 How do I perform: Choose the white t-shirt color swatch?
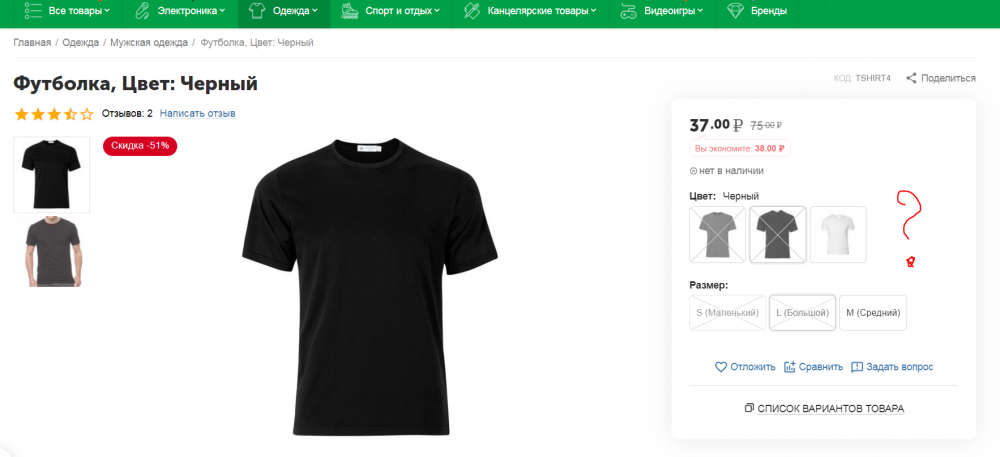[838, 234]
